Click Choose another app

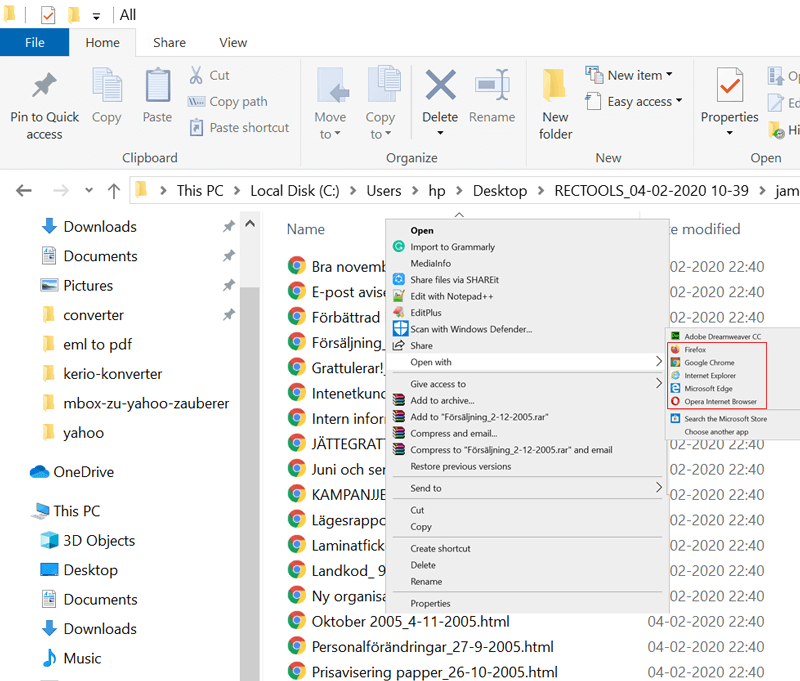pos(716,432)
